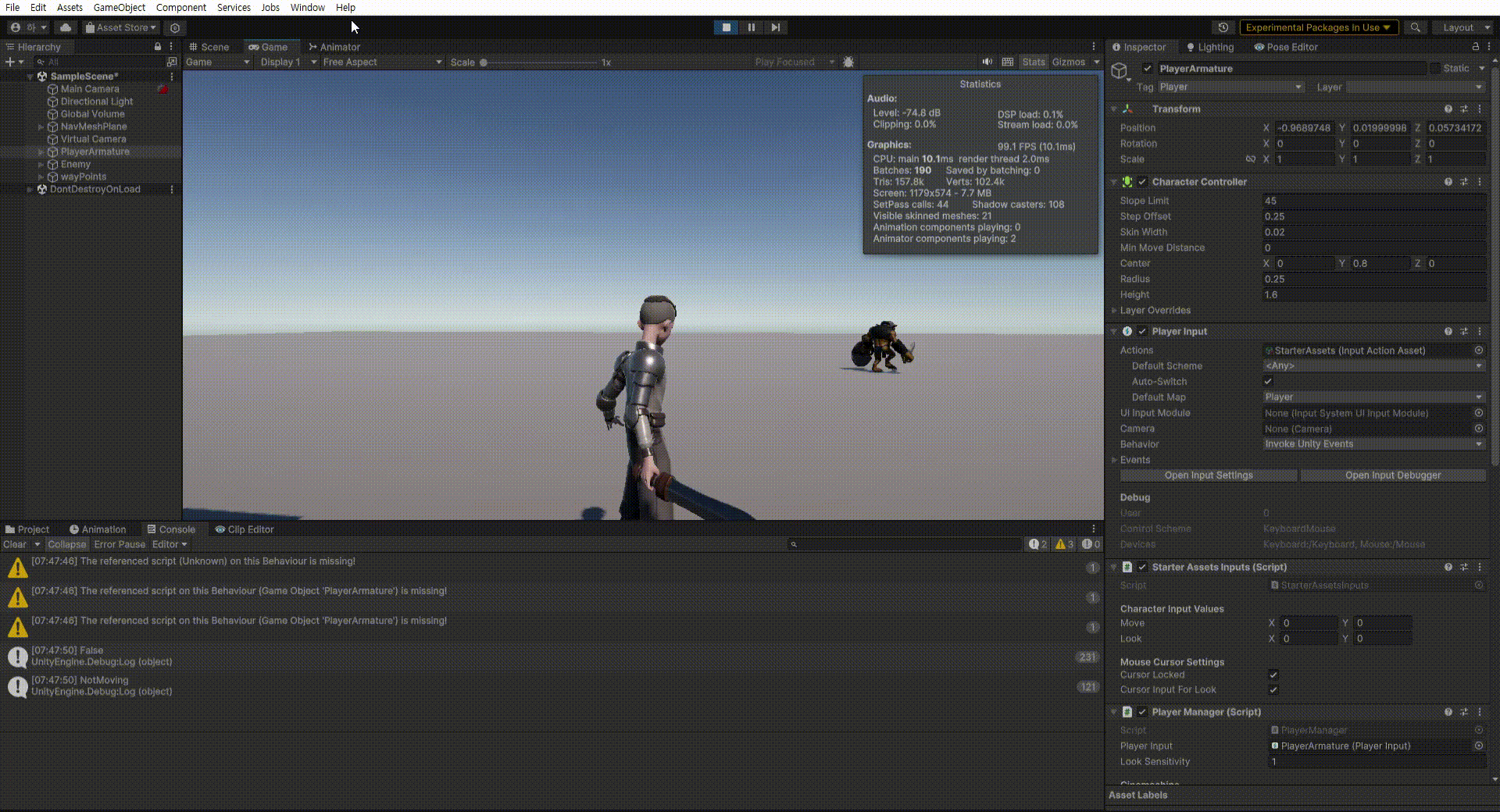Toggle the Hierarchy panel lock icon
The width and height of the screenshot is (1500, 812).
point(158,47)
